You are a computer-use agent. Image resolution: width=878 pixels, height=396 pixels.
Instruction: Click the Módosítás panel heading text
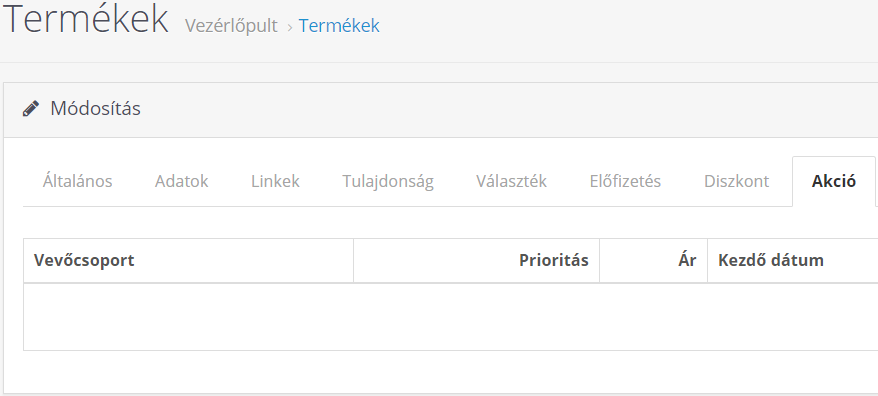pyautogui.click(x=95, y=108)
